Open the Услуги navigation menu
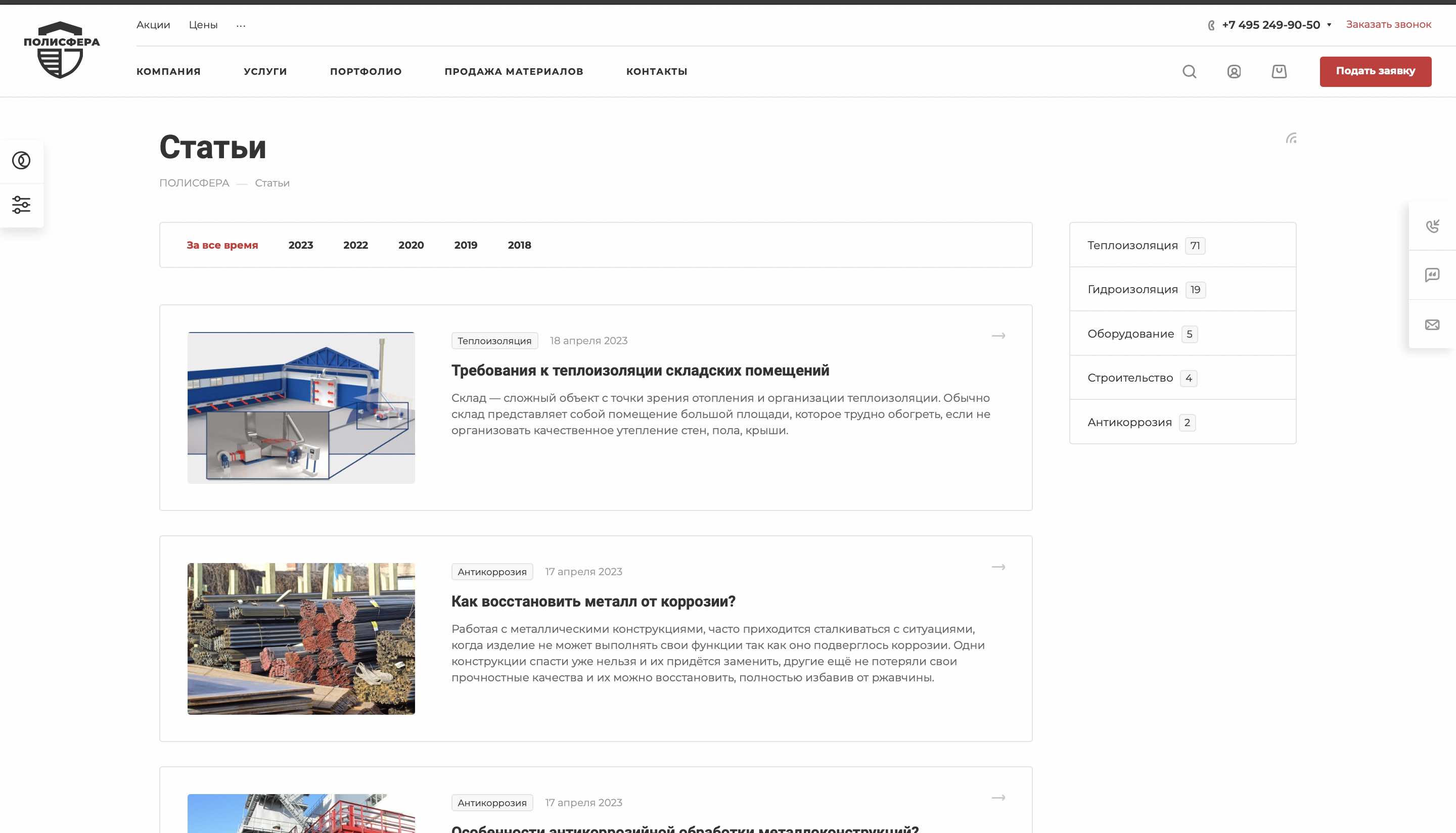This screenshot has height=833, width=1456. pyautogui.click(x=265, y=71)
